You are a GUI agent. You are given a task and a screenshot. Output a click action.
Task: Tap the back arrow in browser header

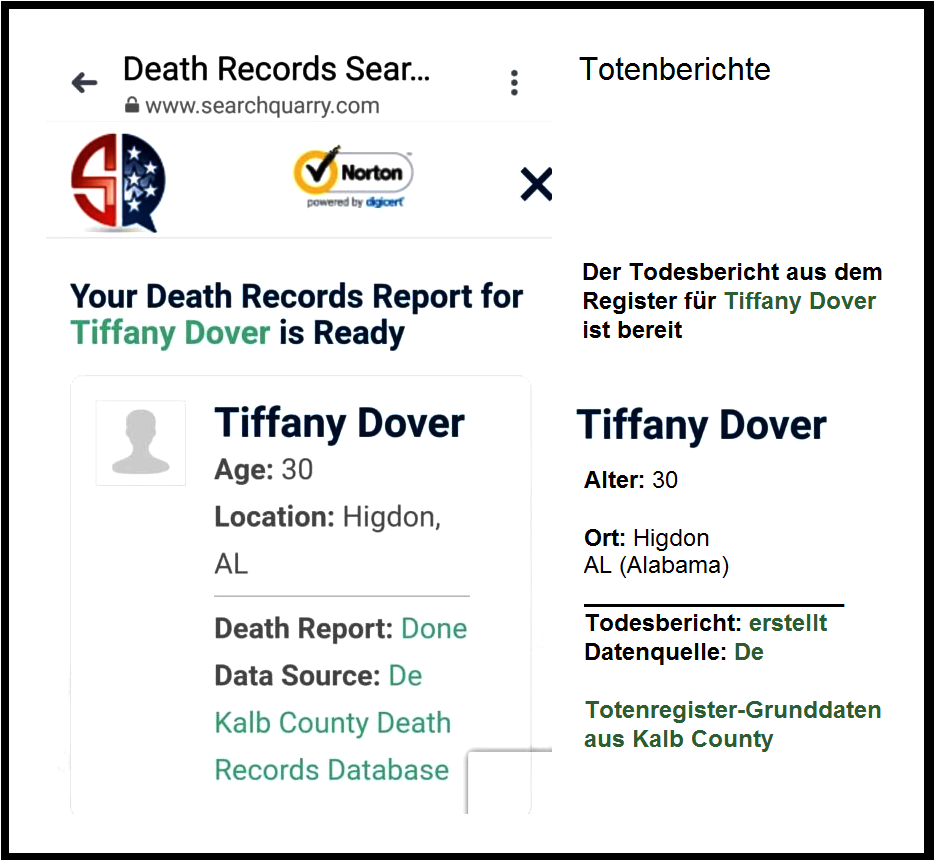pyautogui.click(x=85, y=83)
